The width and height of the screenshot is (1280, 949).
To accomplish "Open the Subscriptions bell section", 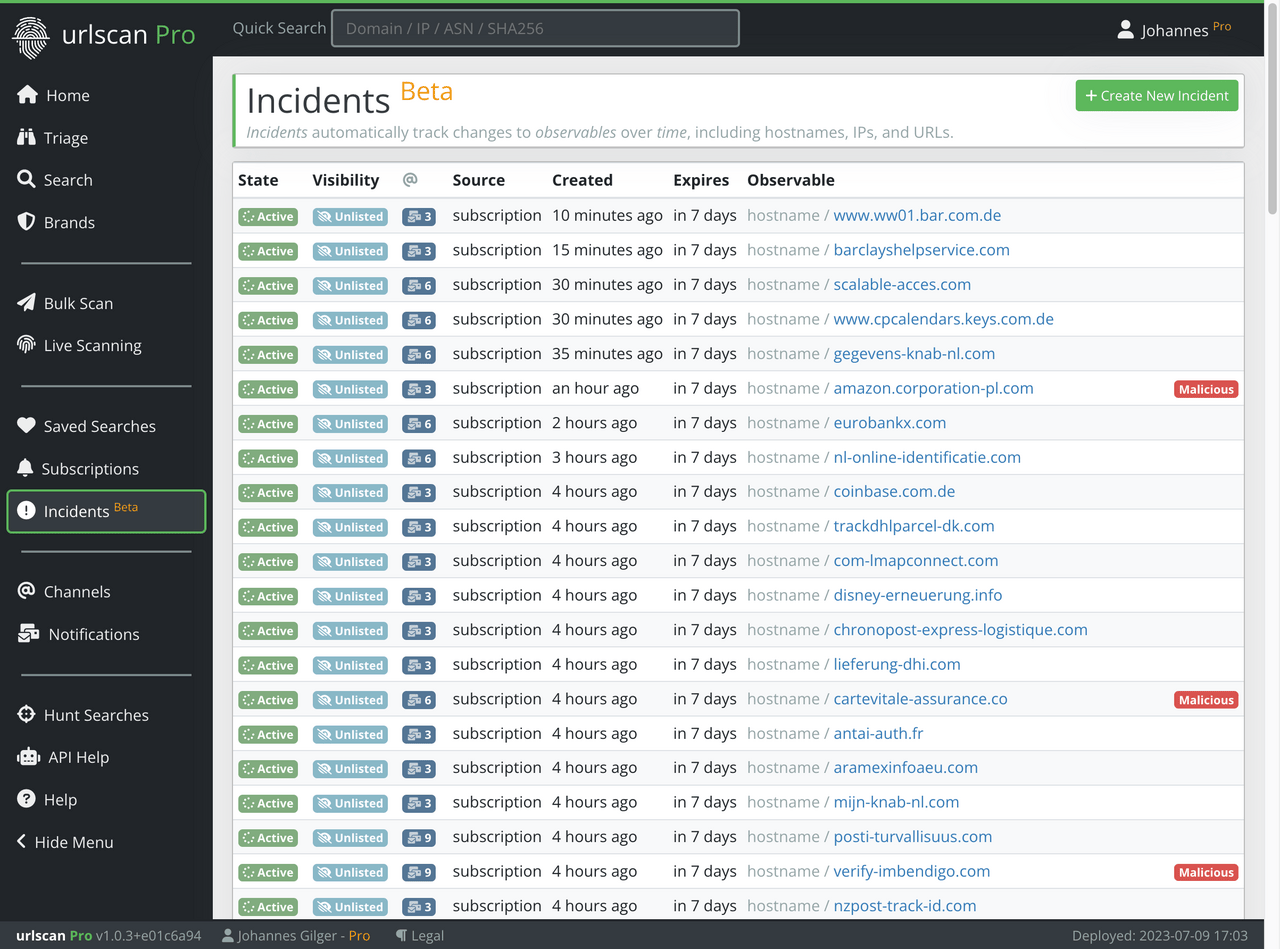I will tap(90, 468).
